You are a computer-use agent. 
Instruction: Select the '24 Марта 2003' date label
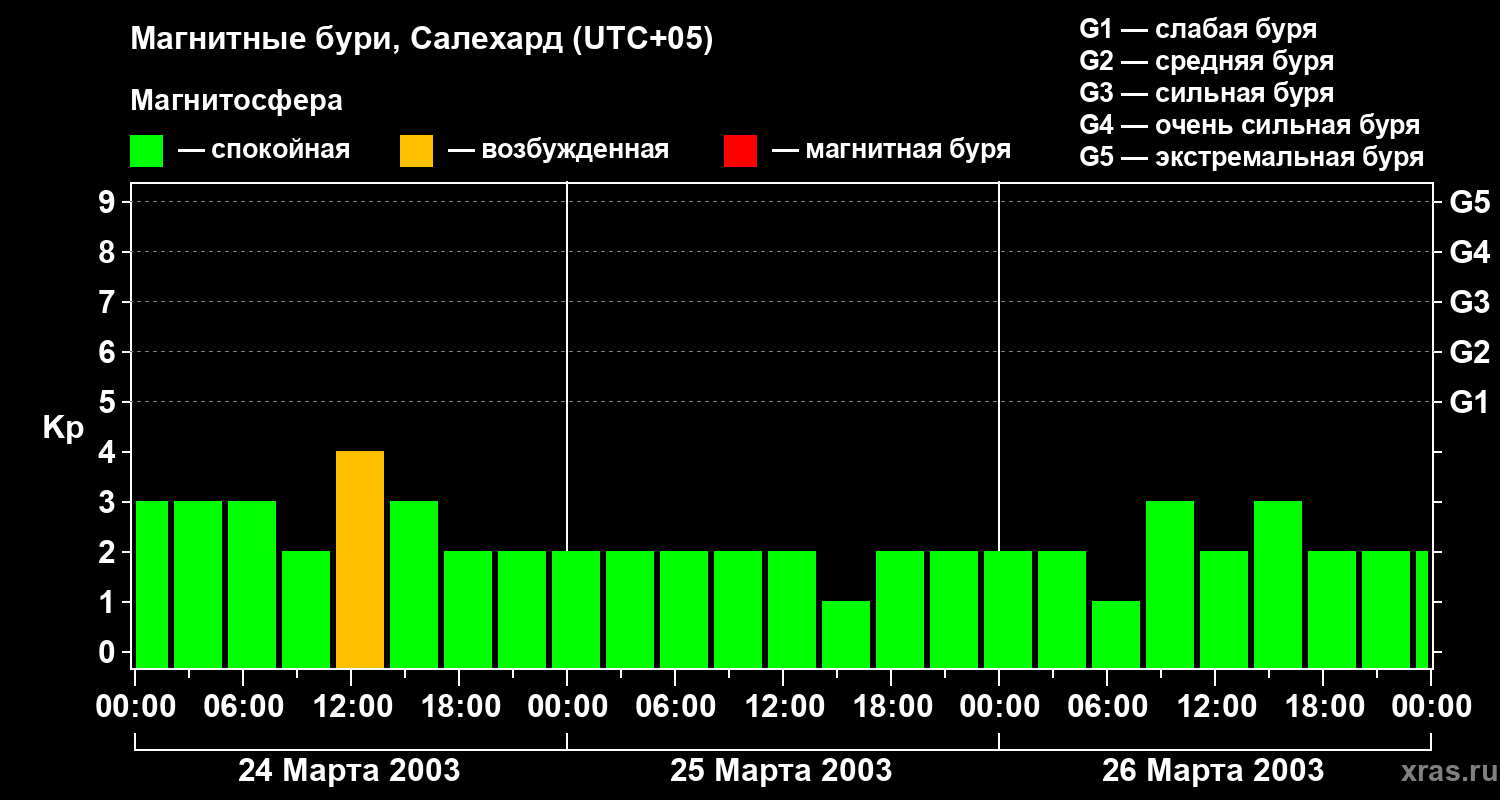pyautogui.click(x=349, y=771)
